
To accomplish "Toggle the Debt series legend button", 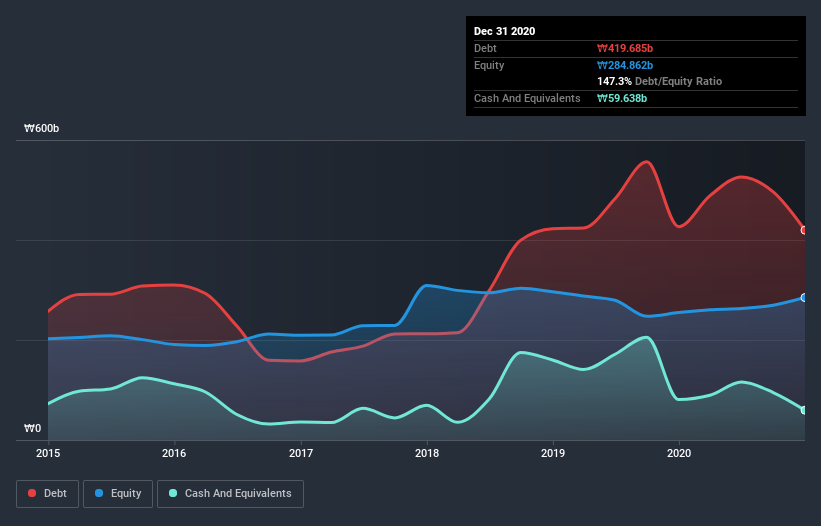I will pyautogui.click(x=47, y=494).
